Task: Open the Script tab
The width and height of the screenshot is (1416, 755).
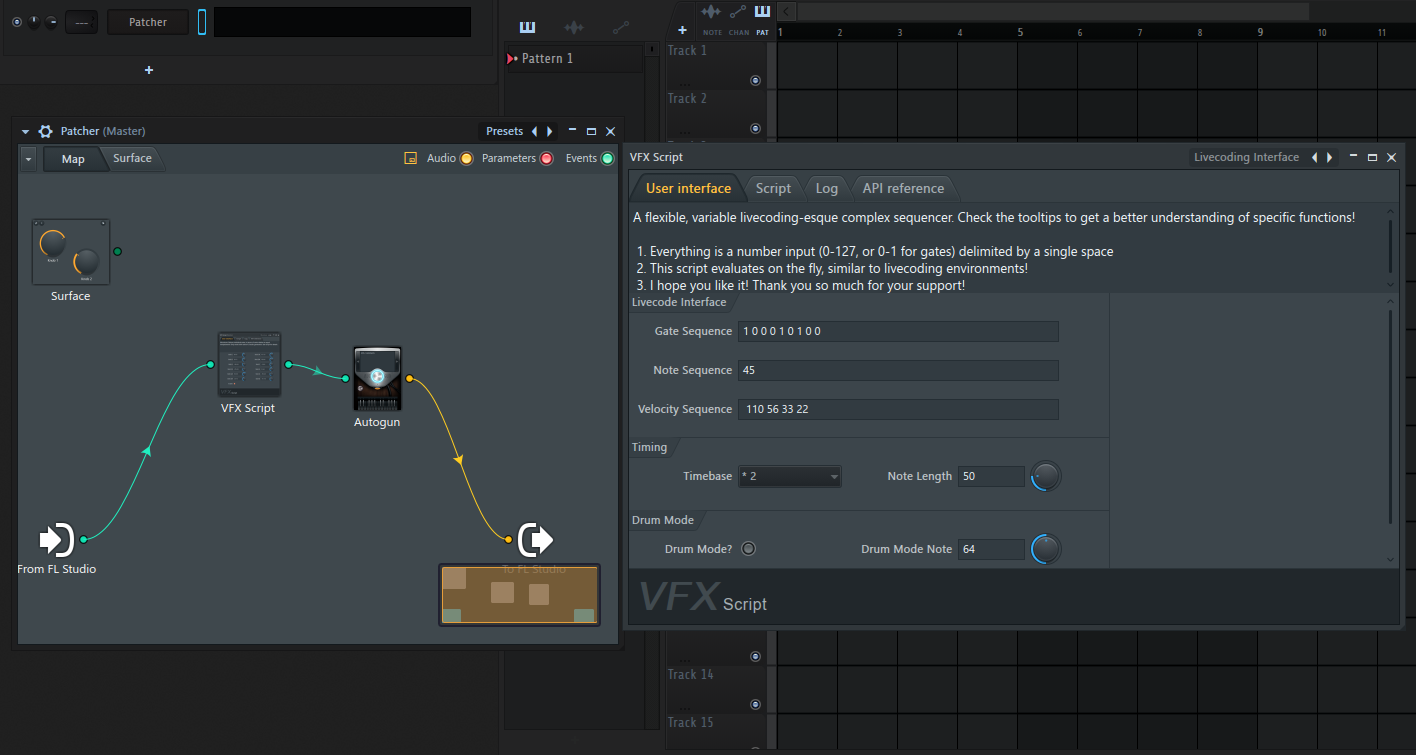Action: tap(773, 188)
